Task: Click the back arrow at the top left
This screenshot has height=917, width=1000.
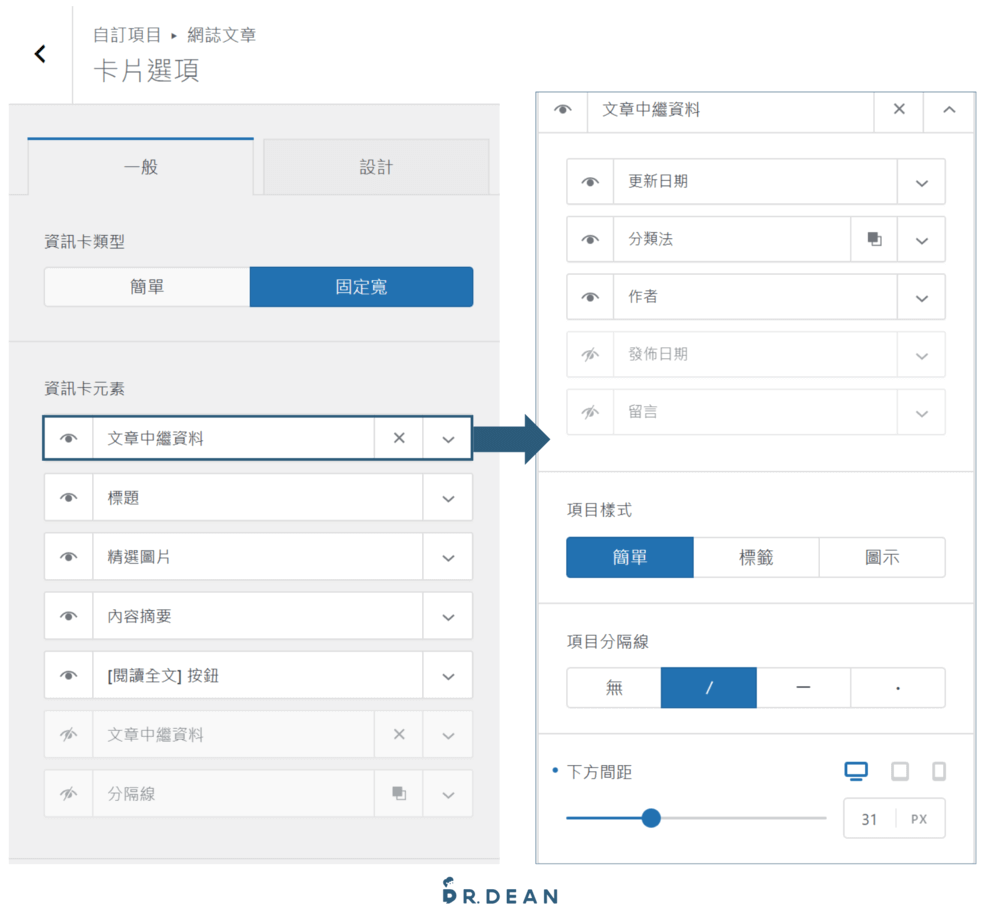Action: click(40, 53)
